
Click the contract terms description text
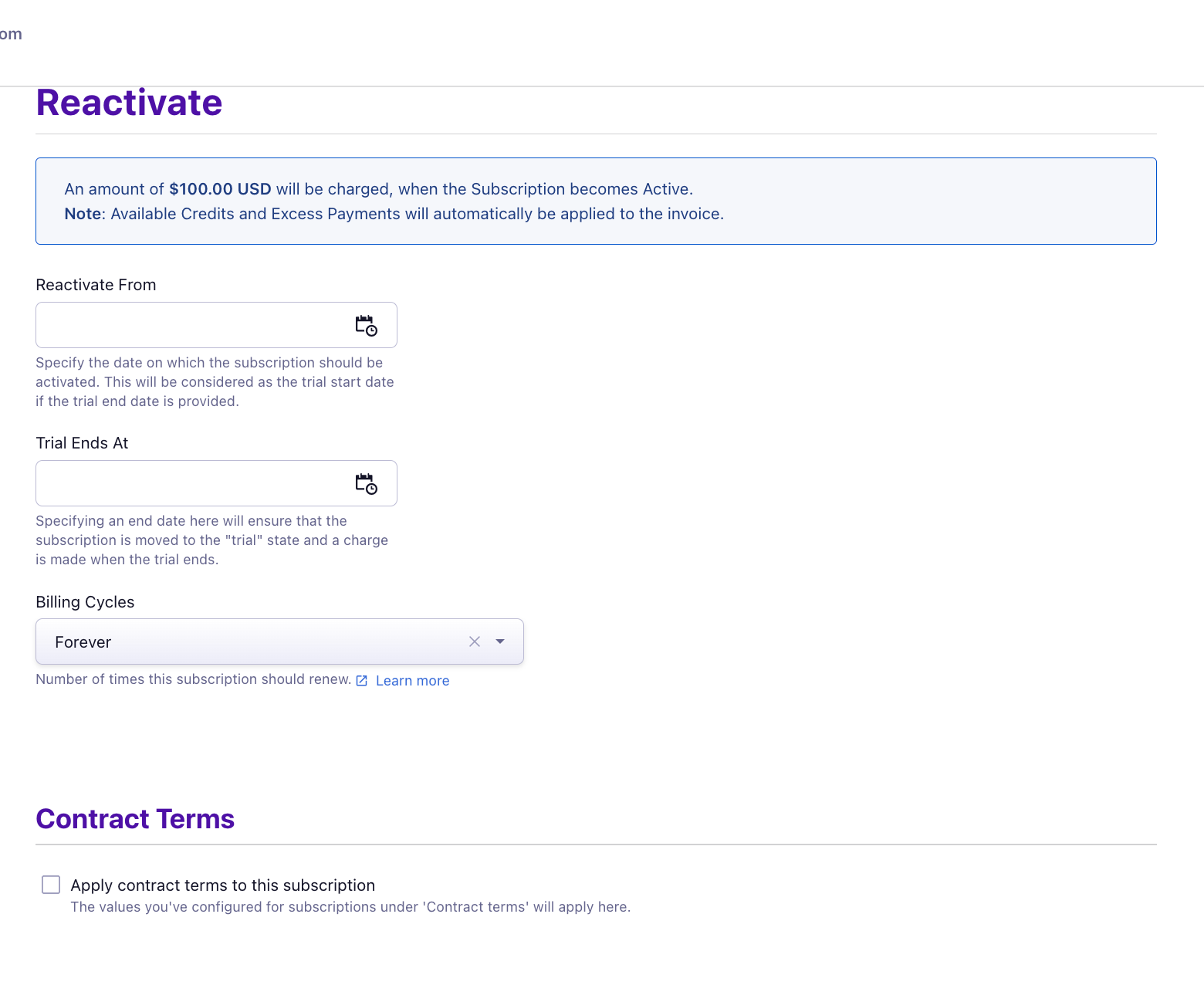point(350,907)
